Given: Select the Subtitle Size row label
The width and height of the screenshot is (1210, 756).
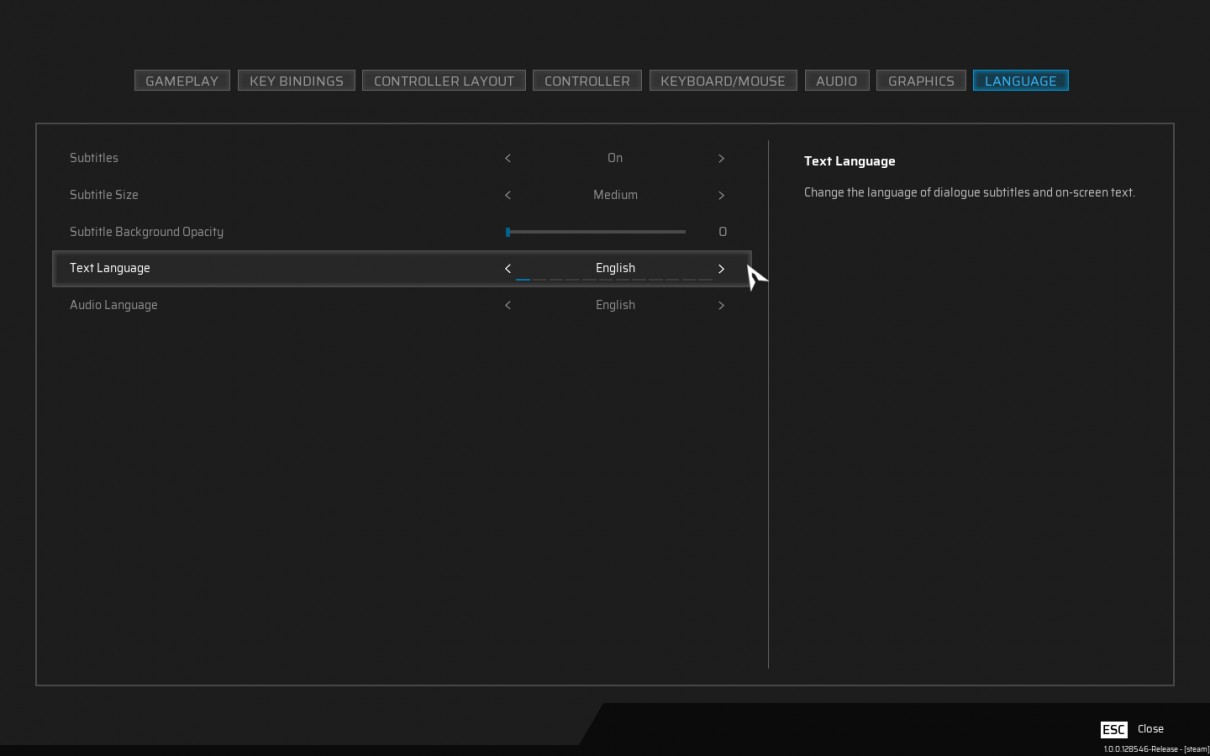Looking at the screenshot, I should 104,195.
